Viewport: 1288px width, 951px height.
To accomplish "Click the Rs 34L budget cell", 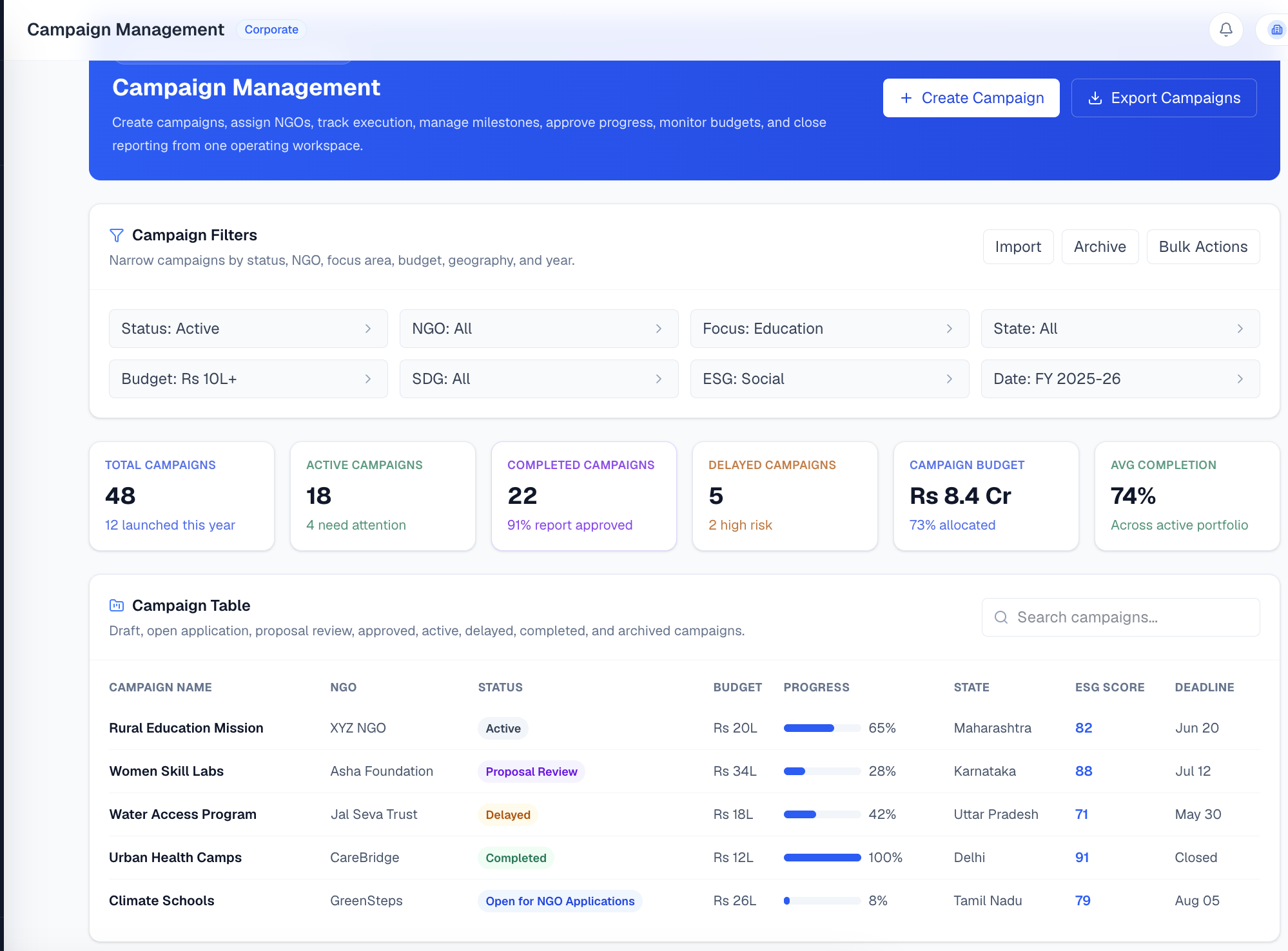I will pyautogui.click(x=735, y=771).
